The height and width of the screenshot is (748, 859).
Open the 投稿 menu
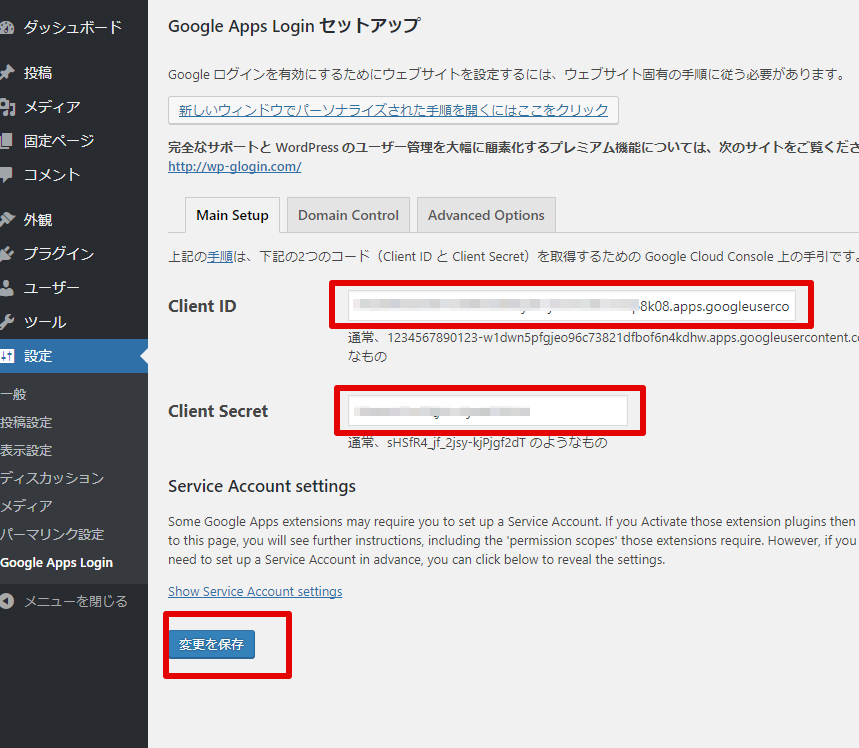[38, 72]
